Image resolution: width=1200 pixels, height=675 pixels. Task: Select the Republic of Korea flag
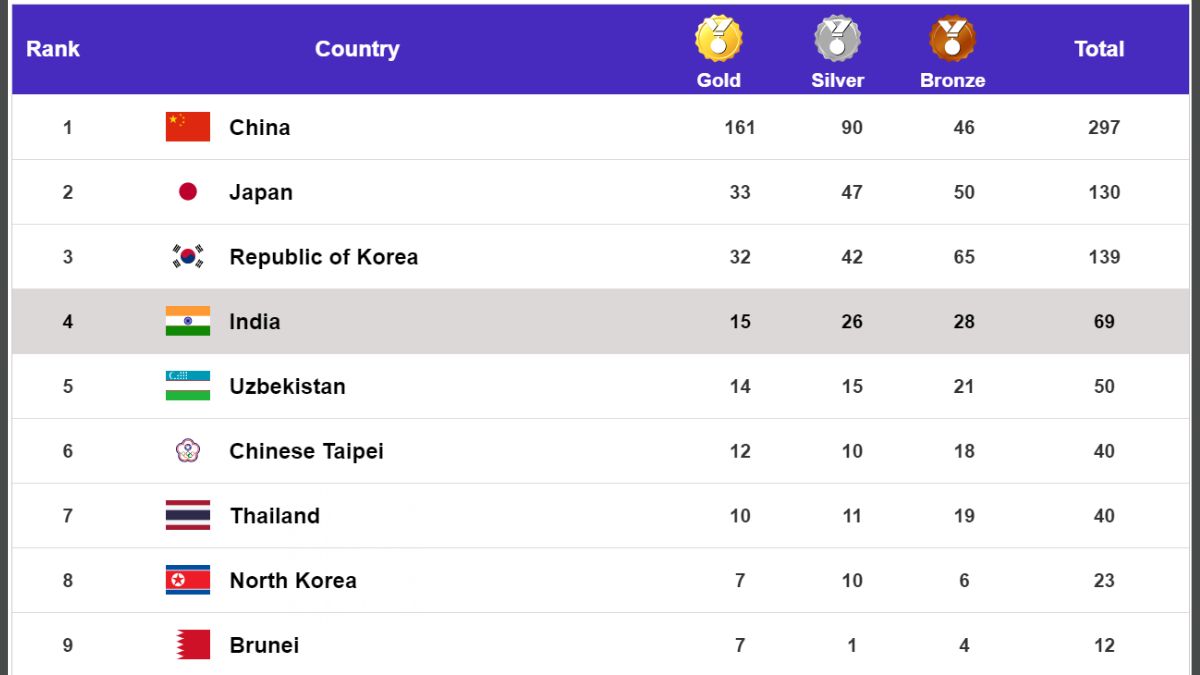(x=188, y=257)
